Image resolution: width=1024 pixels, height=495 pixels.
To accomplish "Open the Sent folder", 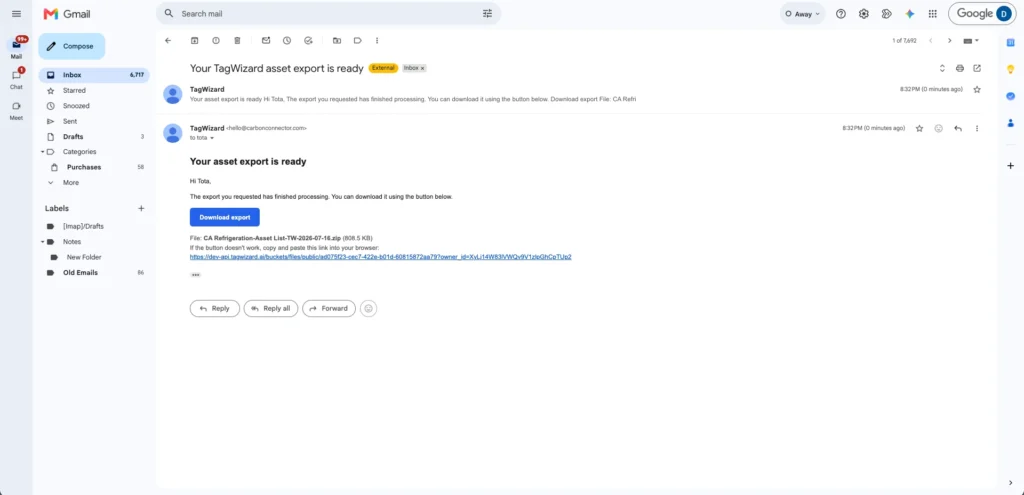I will click(94, 121).
